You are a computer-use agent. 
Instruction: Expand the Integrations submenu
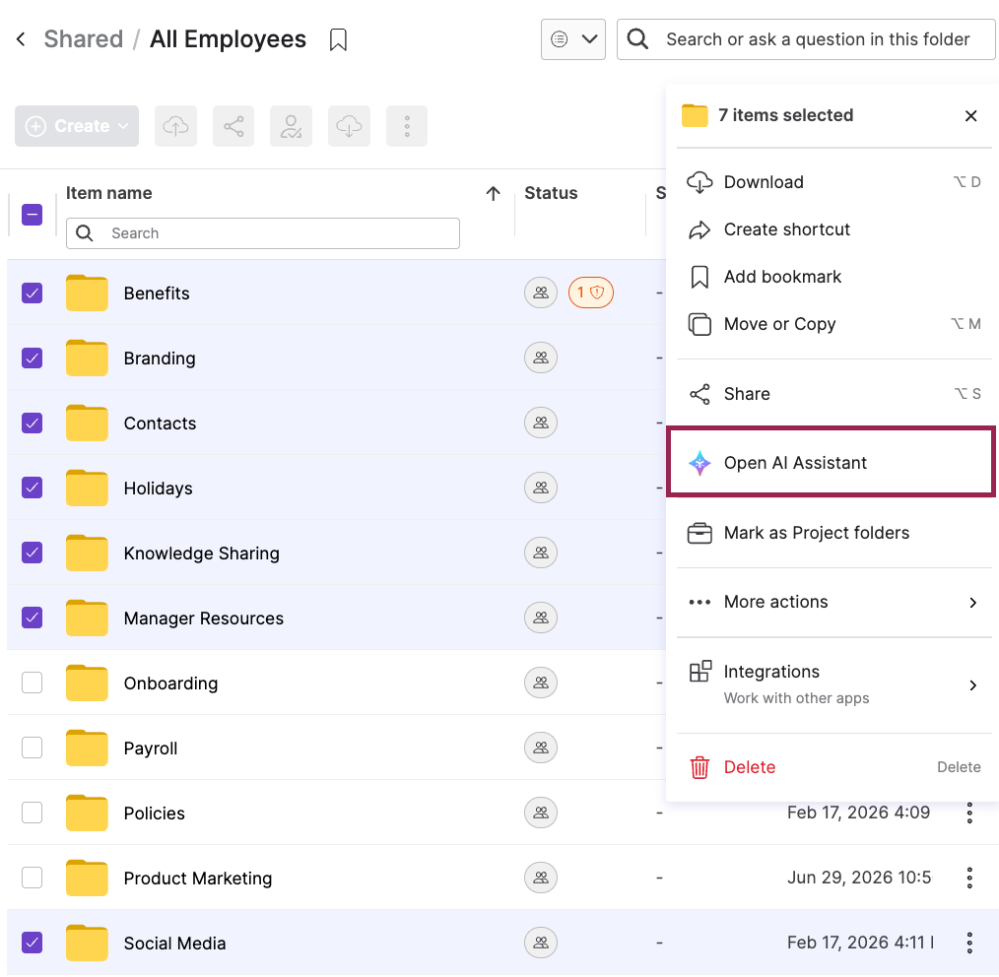click(x=833, y=684)
